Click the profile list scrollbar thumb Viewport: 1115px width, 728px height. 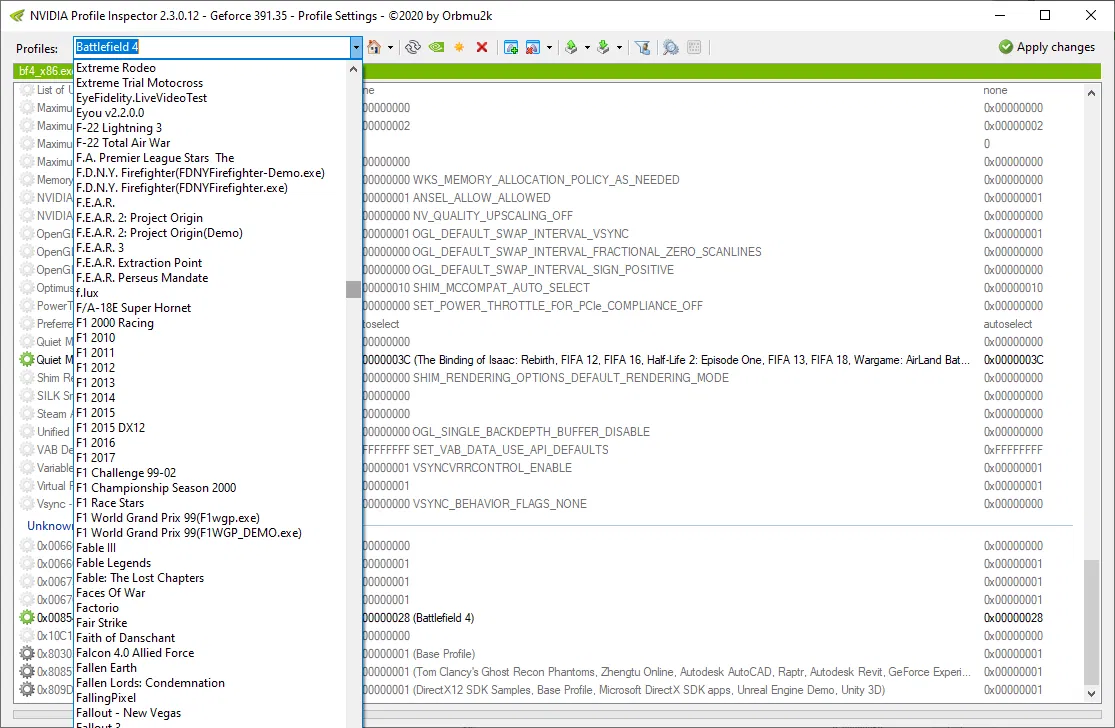tap(353, 289)
